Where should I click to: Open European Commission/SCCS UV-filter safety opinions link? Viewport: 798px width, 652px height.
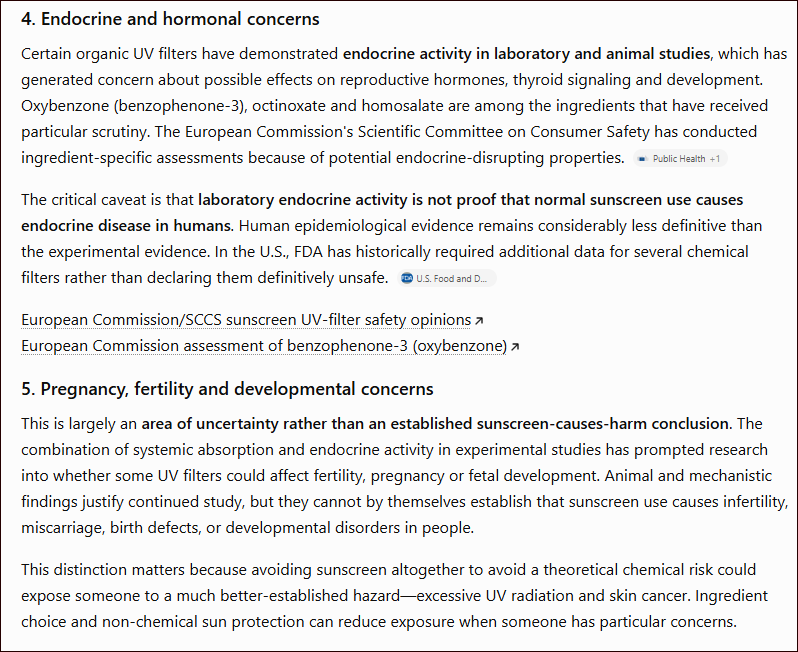246,320
